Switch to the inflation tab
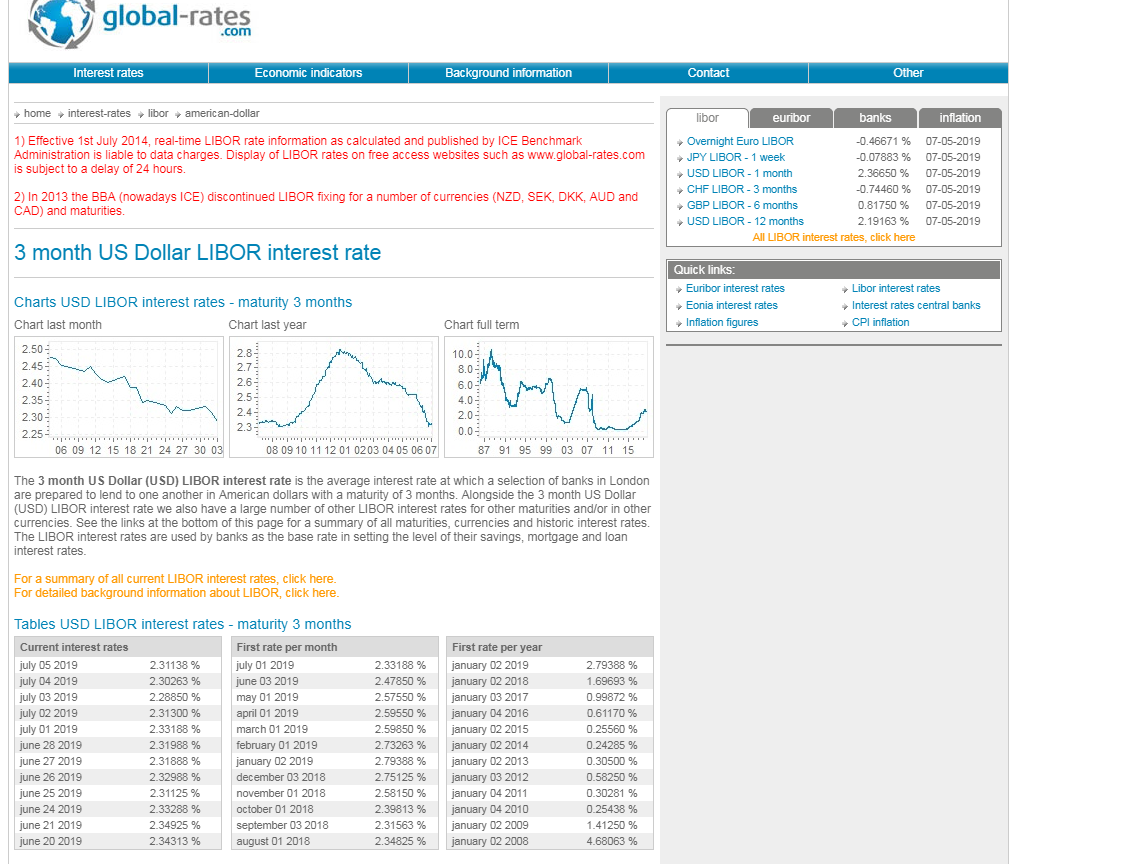1129x864 pixels. (960, 118)
